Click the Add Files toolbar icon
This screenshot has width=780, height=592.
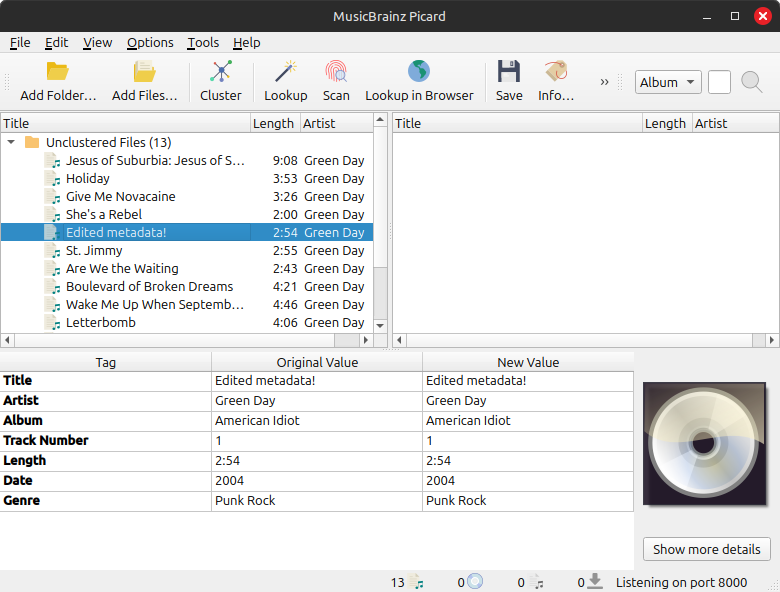pos(144,72)
